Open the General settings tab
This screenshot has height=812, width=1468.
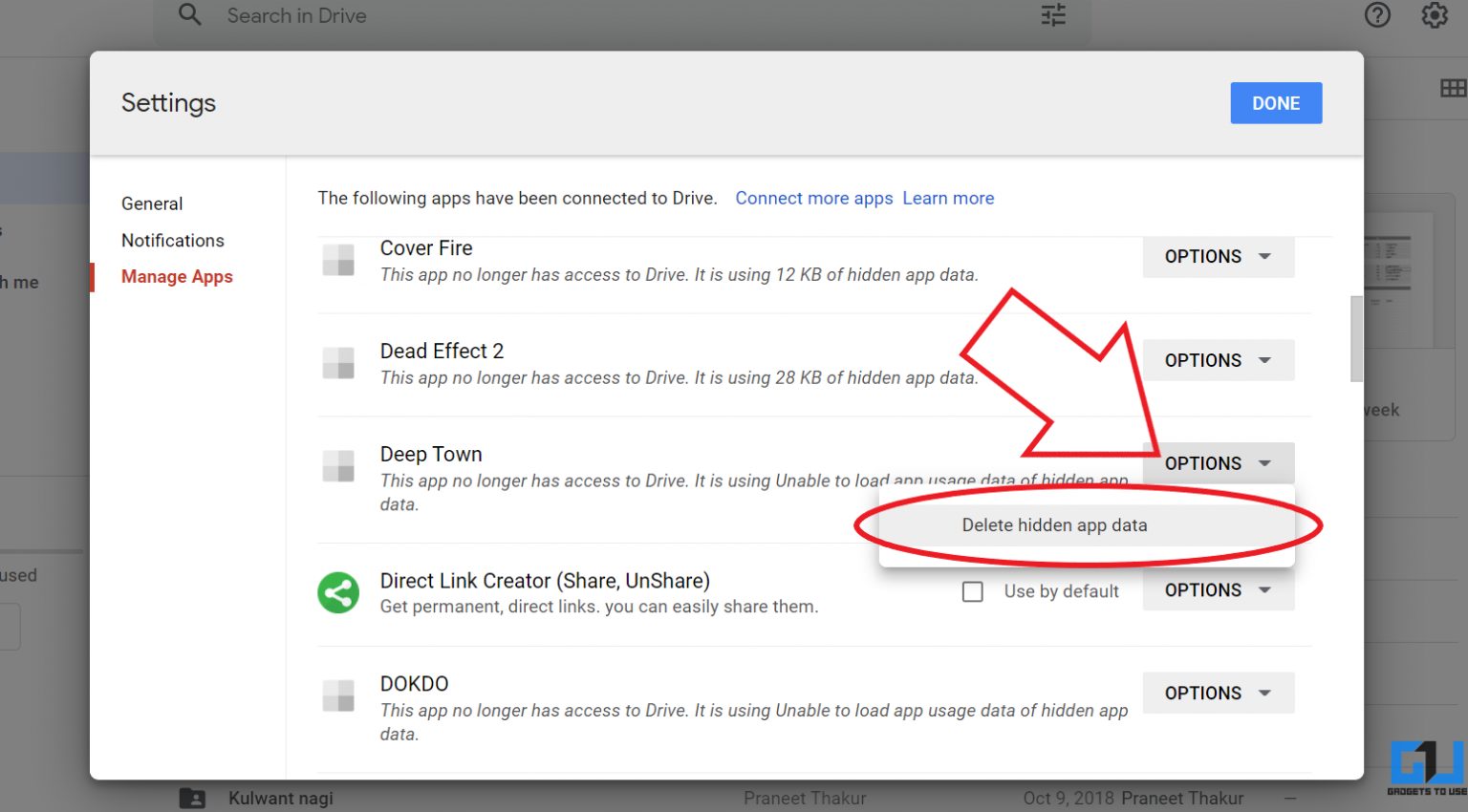coord(152,203)
